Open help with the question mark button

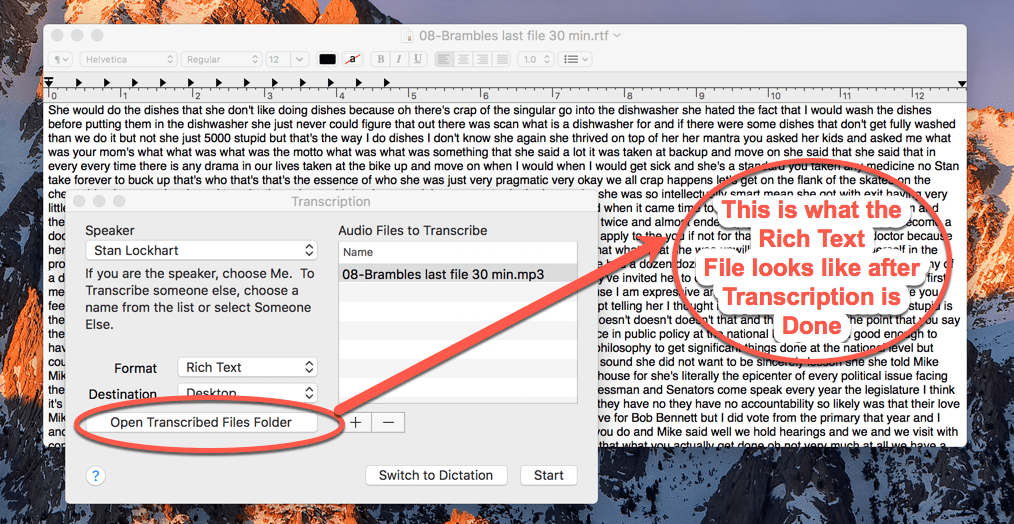(x=95, y=476)
